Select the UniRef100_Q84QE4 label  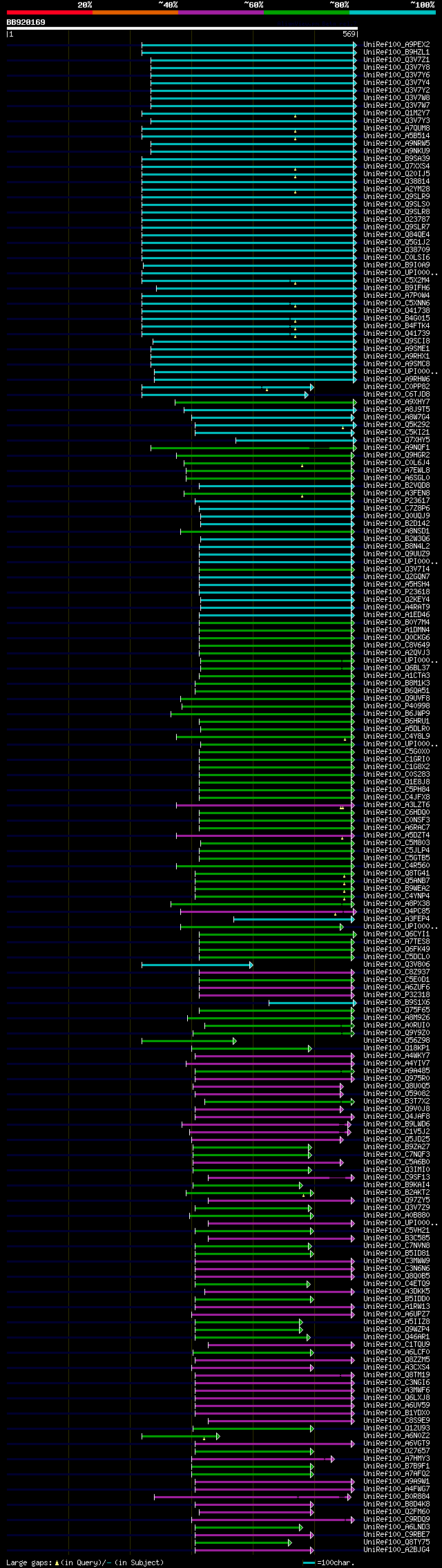point(396,234)
